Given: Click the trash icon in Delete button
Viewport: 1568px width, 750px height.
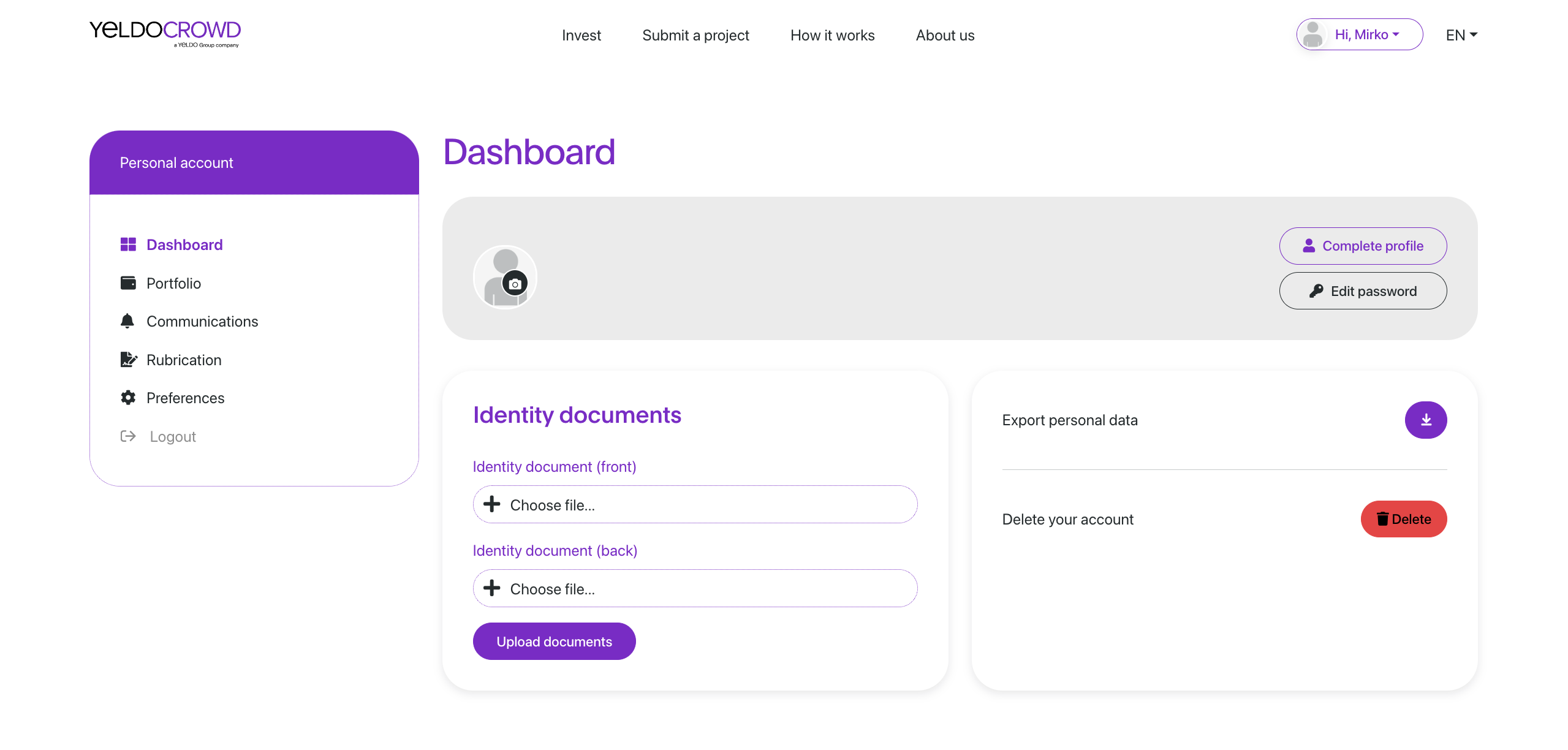Looking at the screenshot, I should click(1382, 519).
